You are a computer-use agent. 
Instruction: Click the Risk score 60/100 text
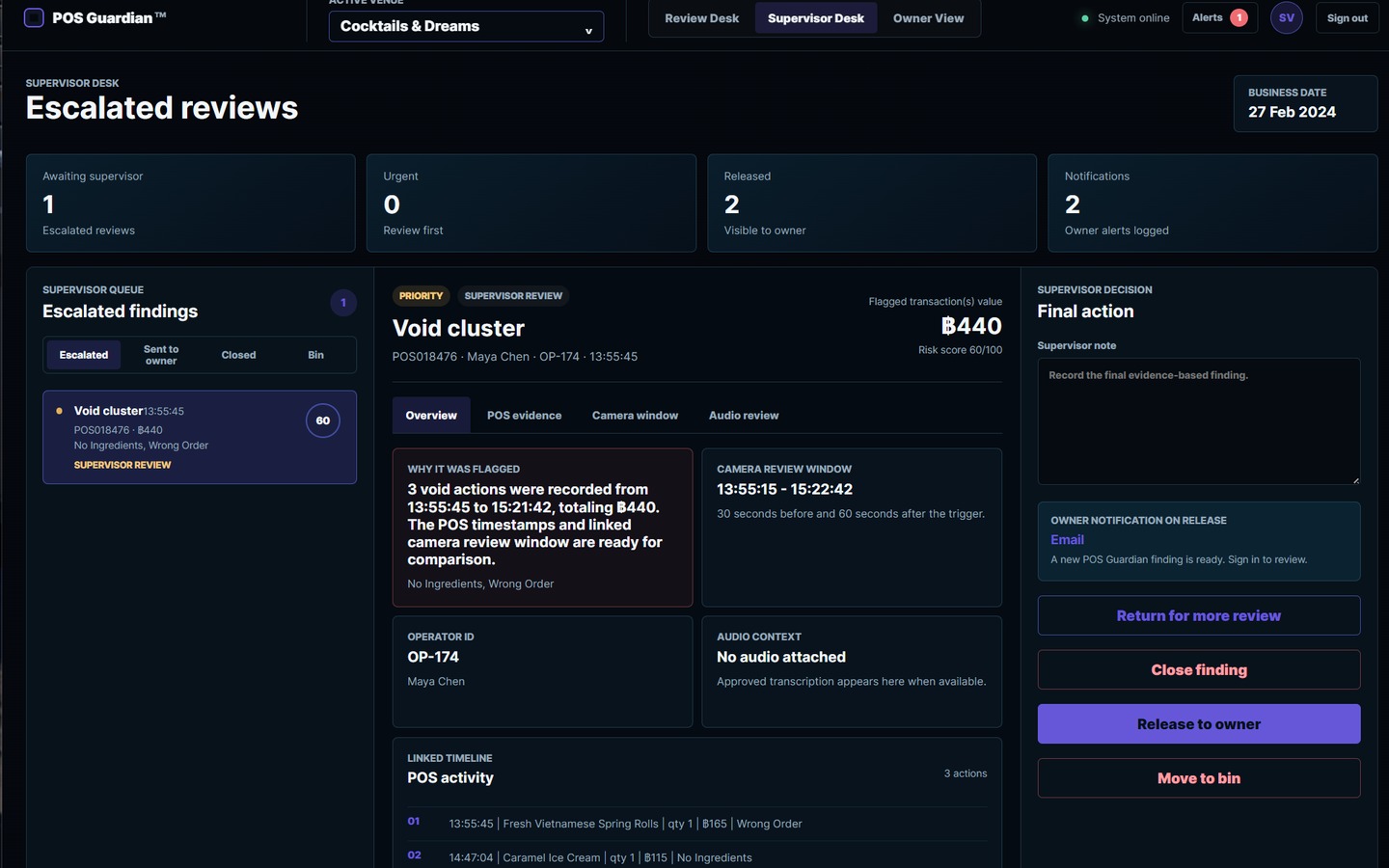tap(960, 350)
